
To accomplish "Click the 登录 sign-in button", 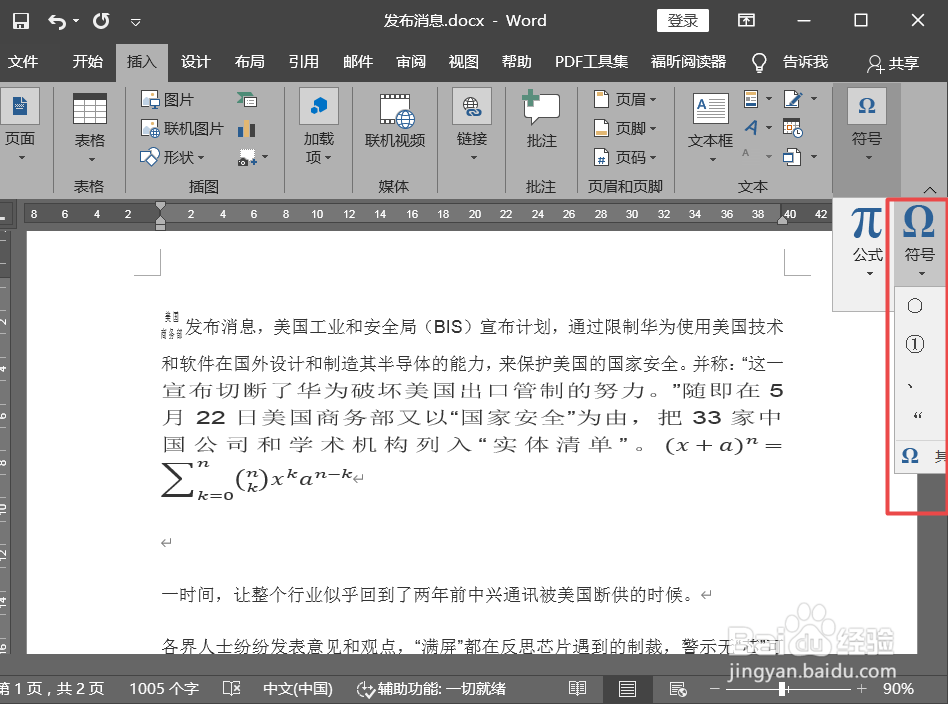I will coord(683,21).
